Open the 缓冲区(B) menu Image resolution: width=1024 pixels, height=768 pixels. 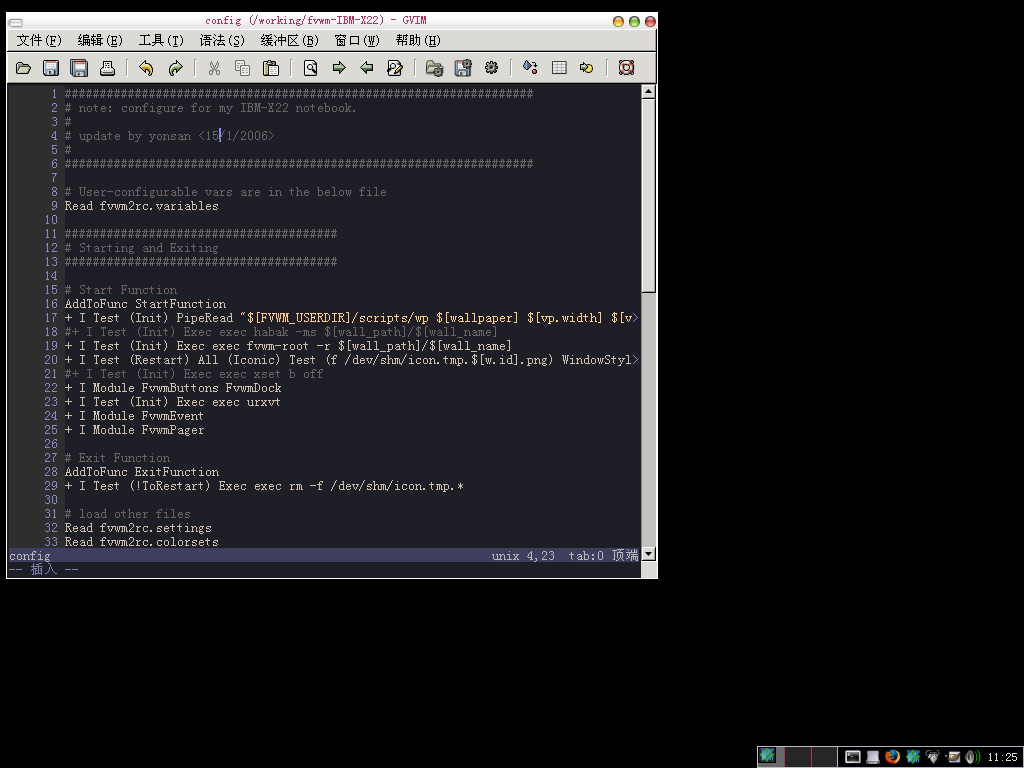click(x=289, y=40)
